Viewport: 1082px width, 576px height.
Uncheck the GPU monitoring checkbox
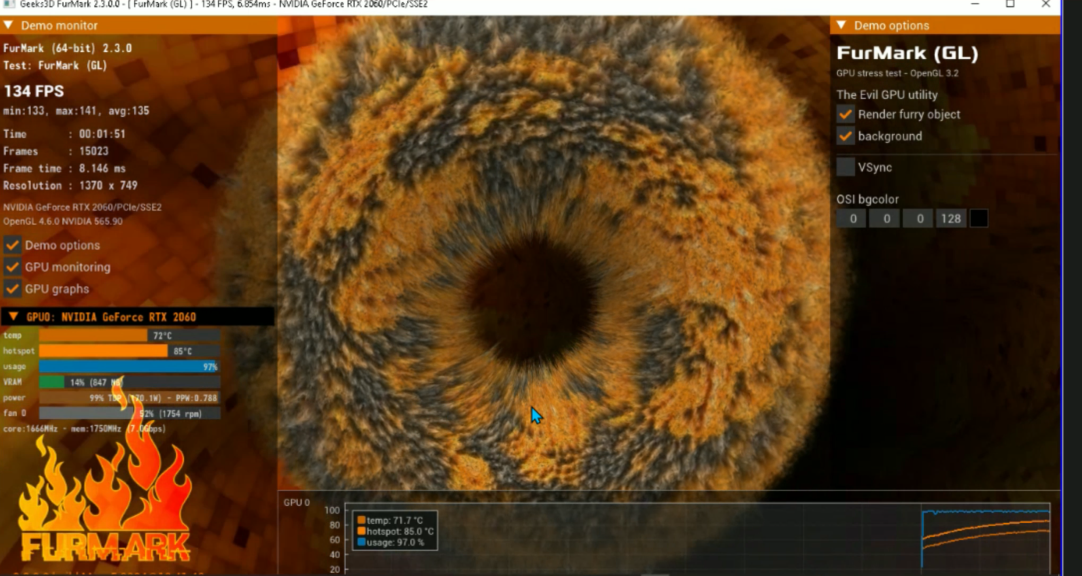[12, 267]
